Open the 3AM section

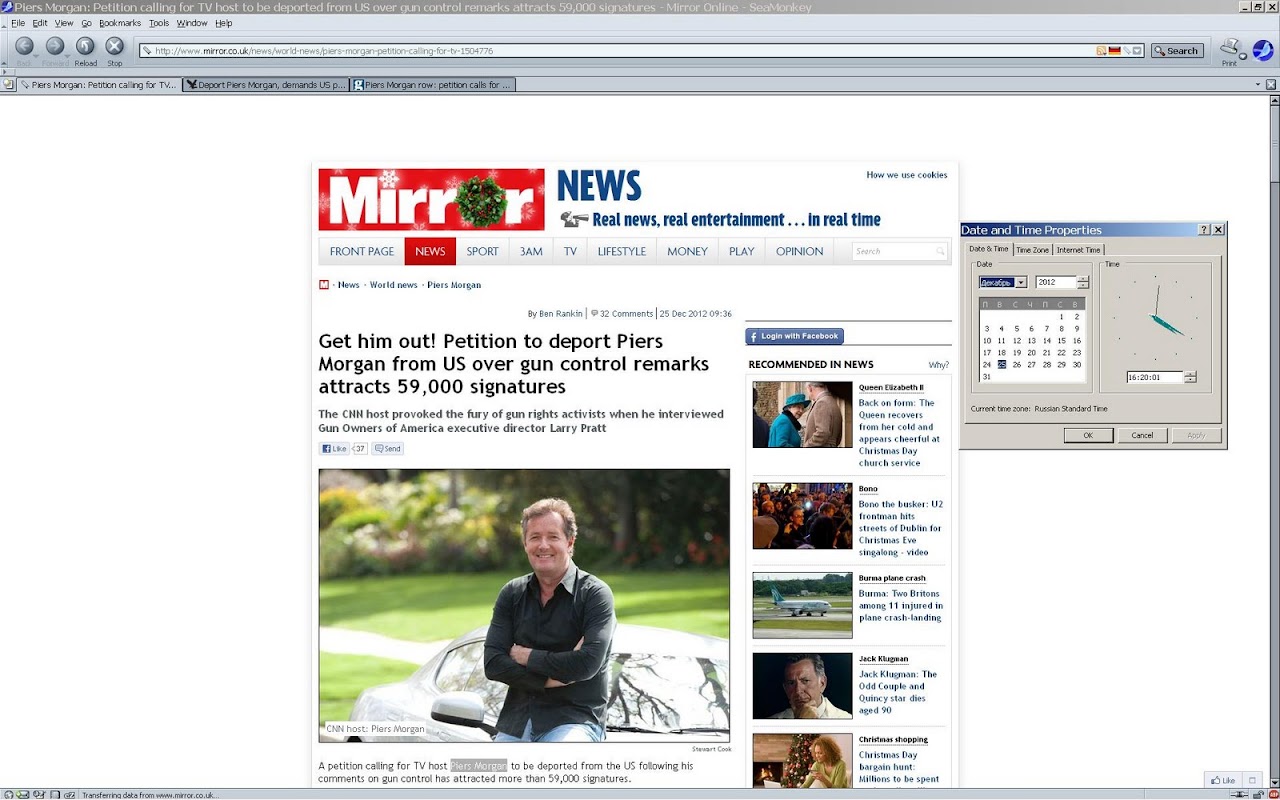tap(531, 251)
